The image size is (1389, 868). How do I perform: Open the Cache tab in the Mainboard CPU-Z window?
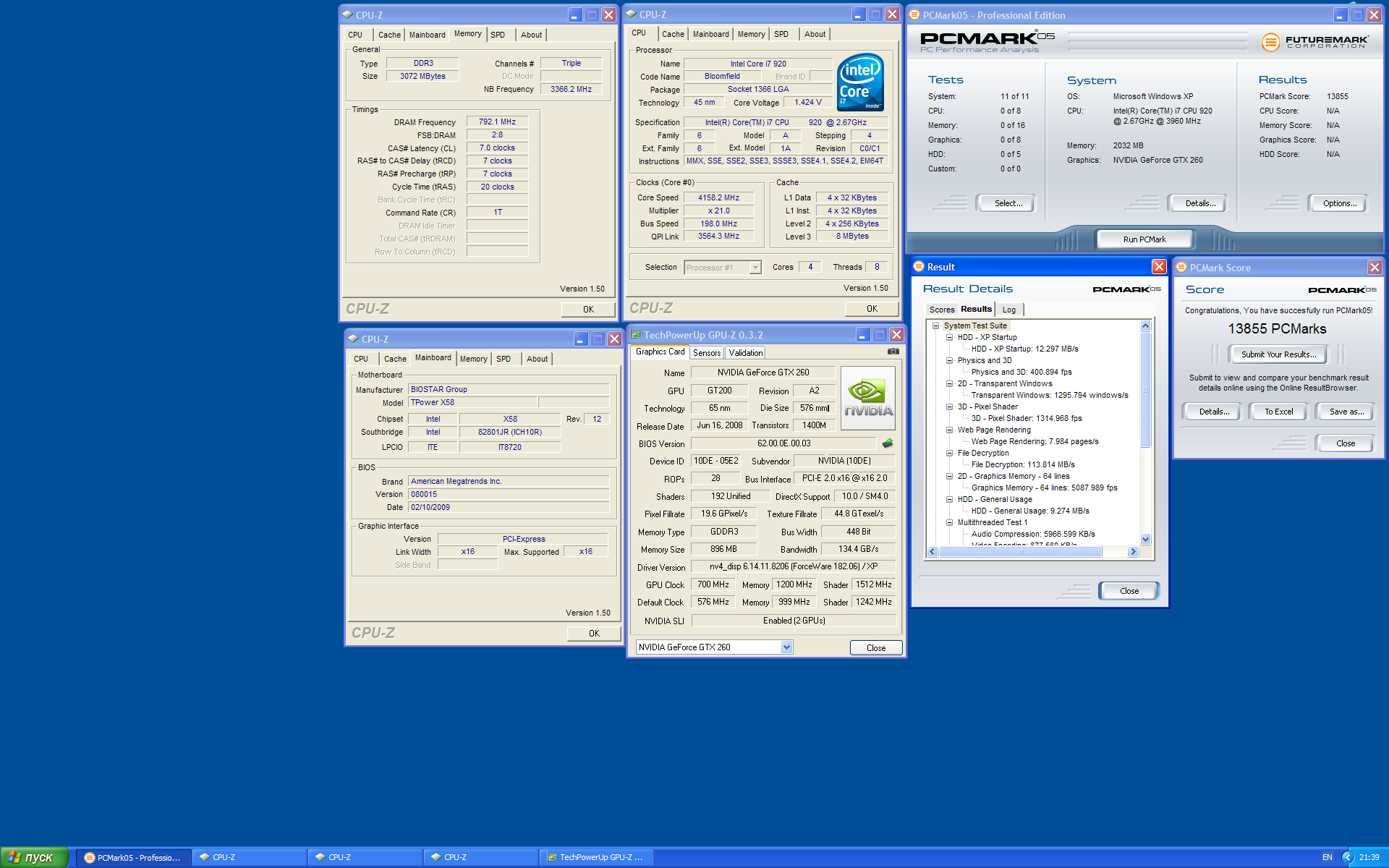click(x=395, y=359)
